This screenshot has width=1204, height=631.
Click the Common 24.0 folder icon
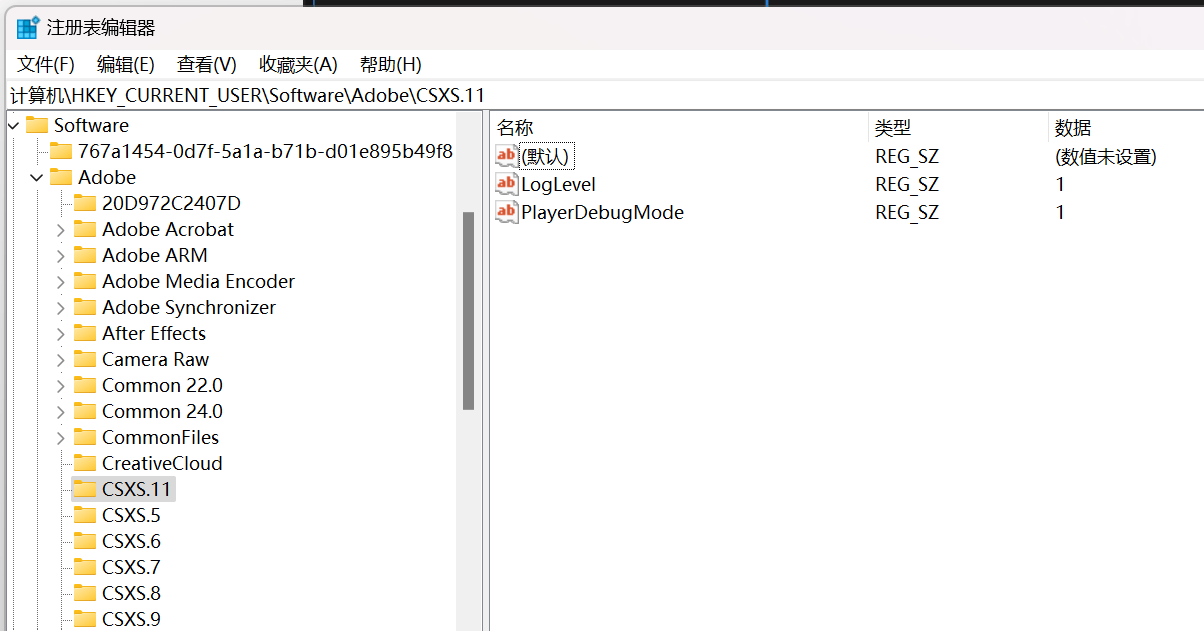click(85, 411)
